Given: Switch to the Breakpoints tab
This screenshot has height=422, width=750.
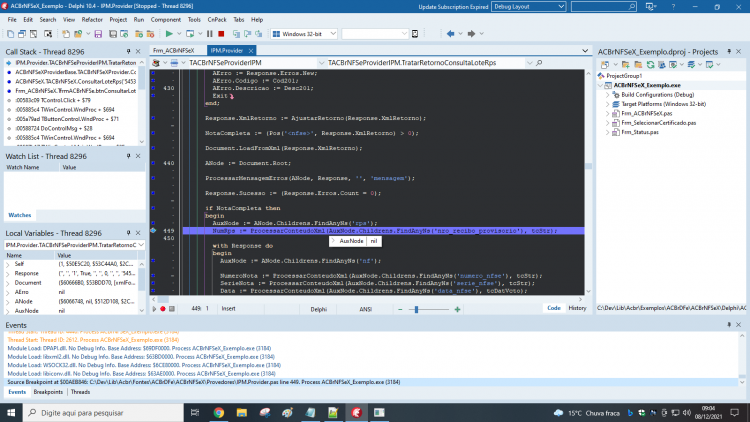Looking at the screenshot, I should pos(48,392).
